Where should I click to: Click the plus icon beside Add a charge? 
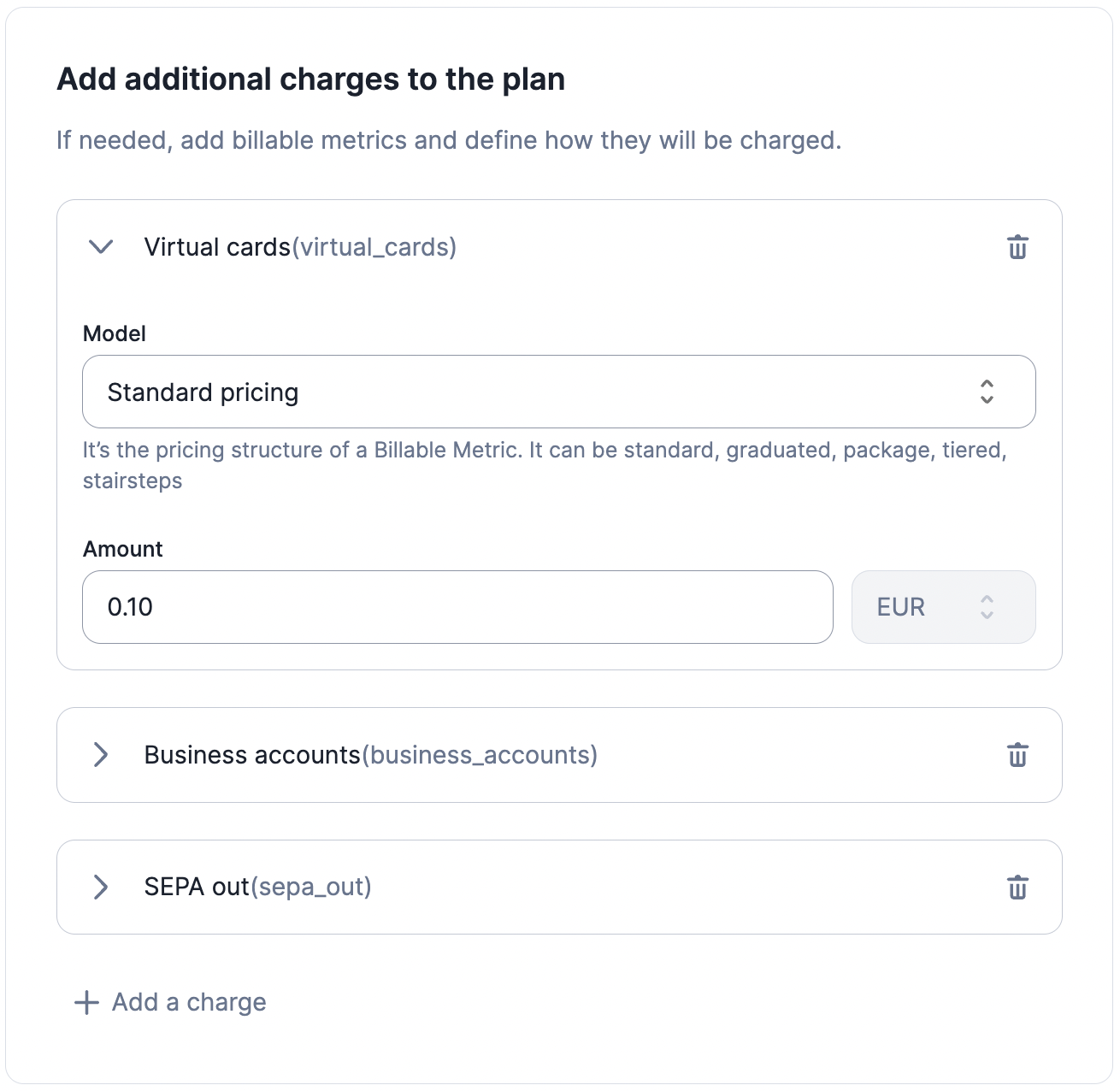(x=86, y=1002)
